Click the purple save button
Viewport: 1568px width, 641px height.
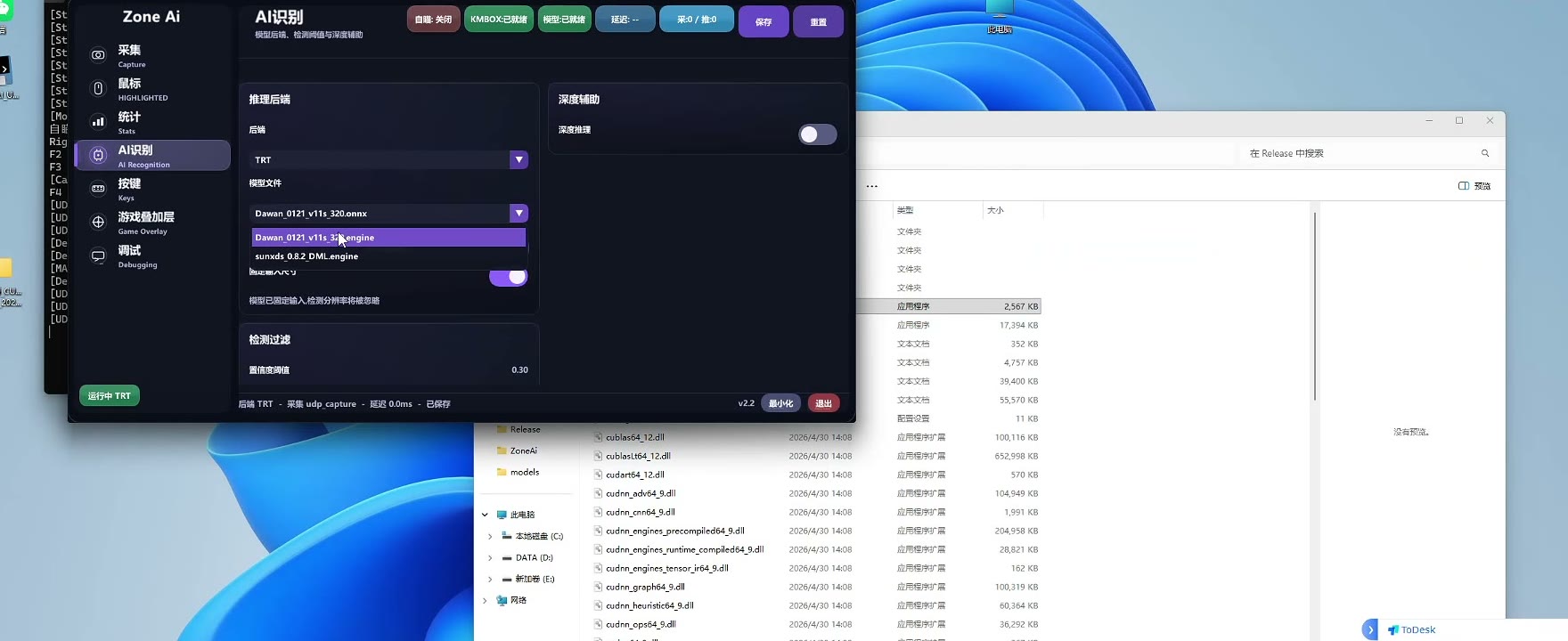click(x=764, y=21)
